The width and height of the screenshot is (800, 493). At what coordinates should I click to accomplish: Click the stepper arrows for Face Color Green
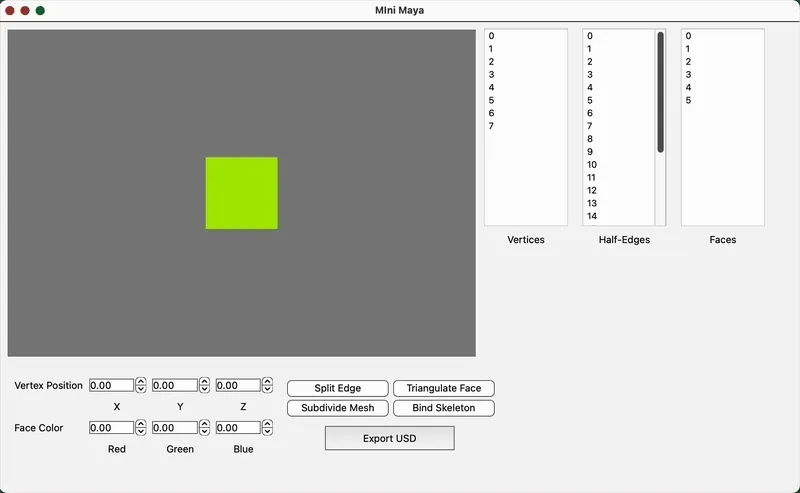[x=205, y=428]
